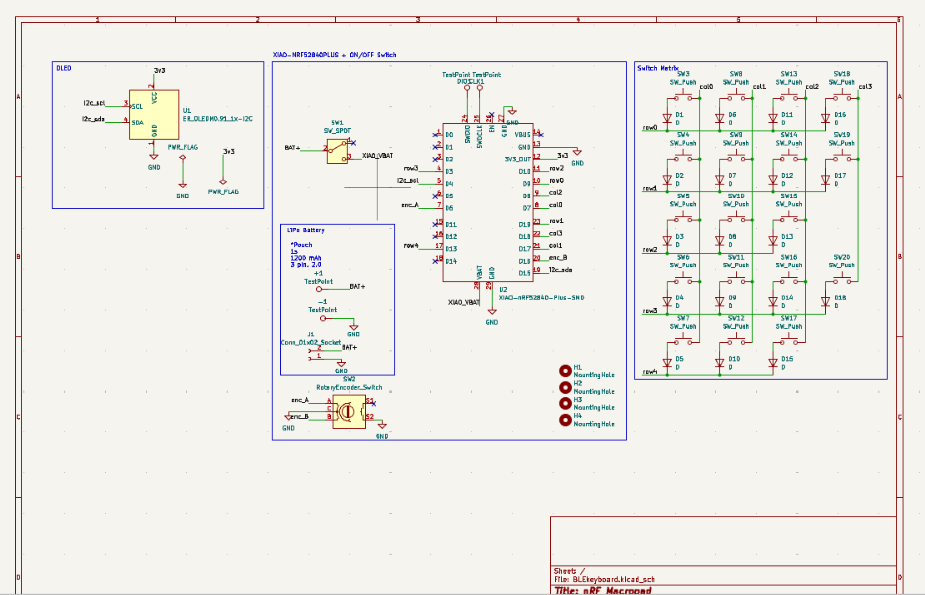Image resolution: width=925 pixels, height=595 pixels.
Task: Click the SWDCLK test point circle above U2
Action: click(480, 88)
